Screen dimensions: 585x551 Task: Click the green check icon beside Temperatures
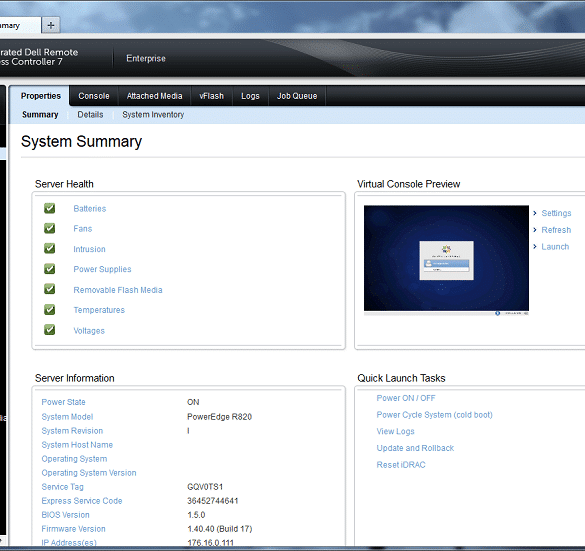(x=49, y=310)
